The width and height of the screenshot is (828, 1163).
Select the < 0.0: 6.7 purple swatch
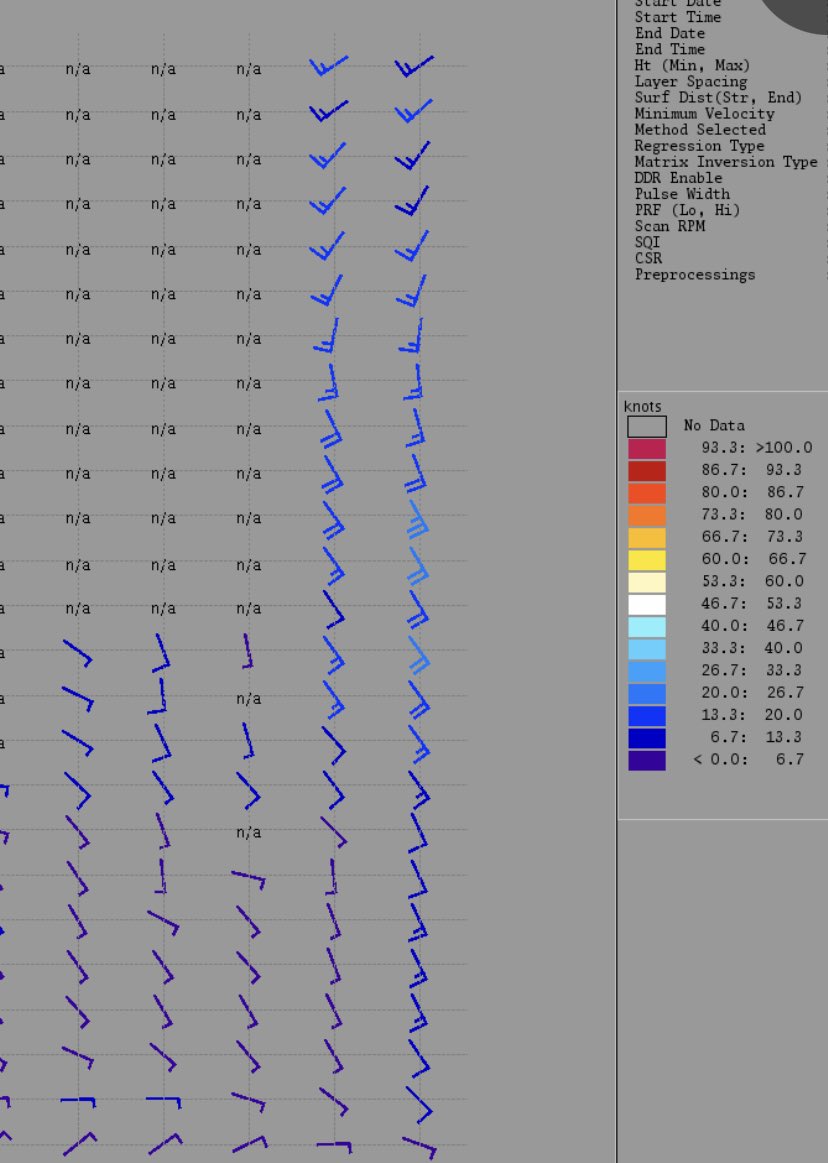click(x=647, y=760)
